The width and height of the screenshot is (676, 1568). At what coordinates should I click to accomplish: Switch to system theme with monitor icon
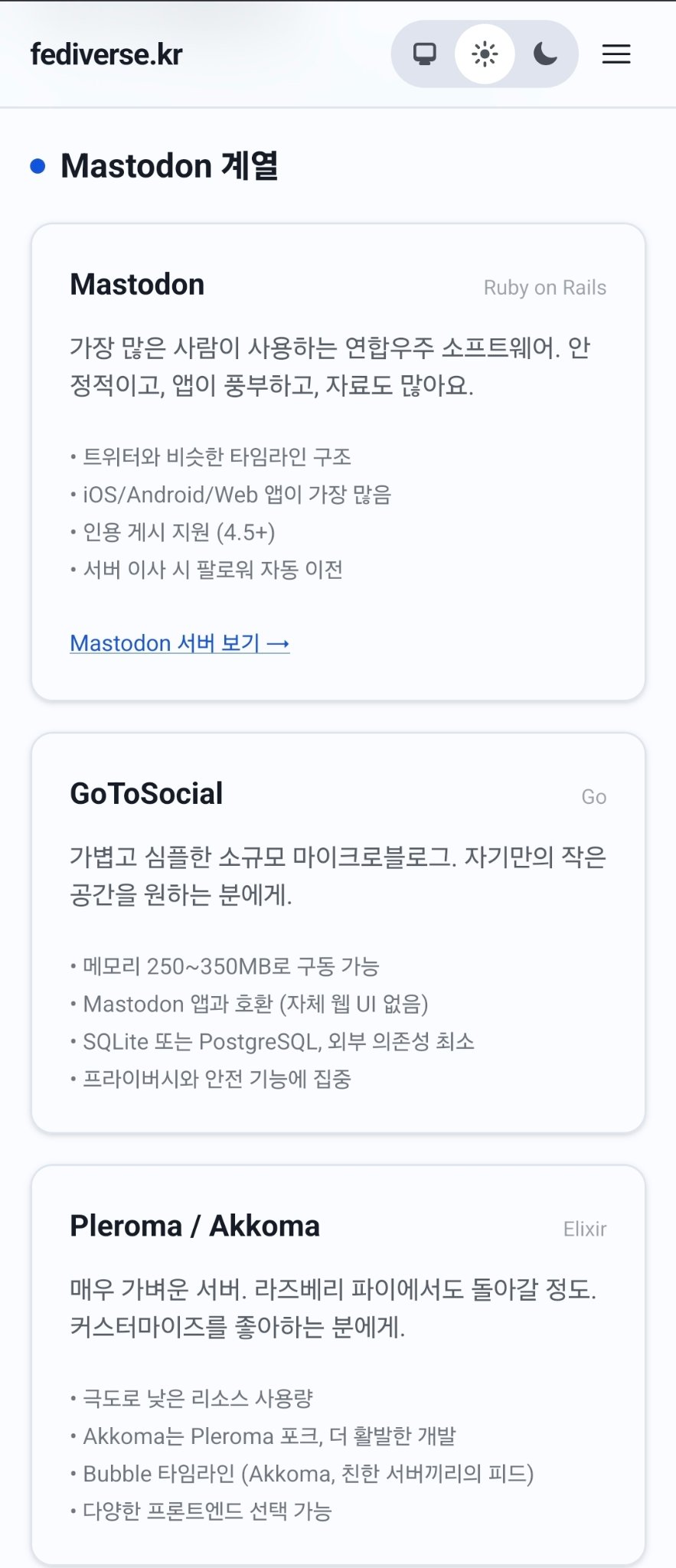coord(425,54)
